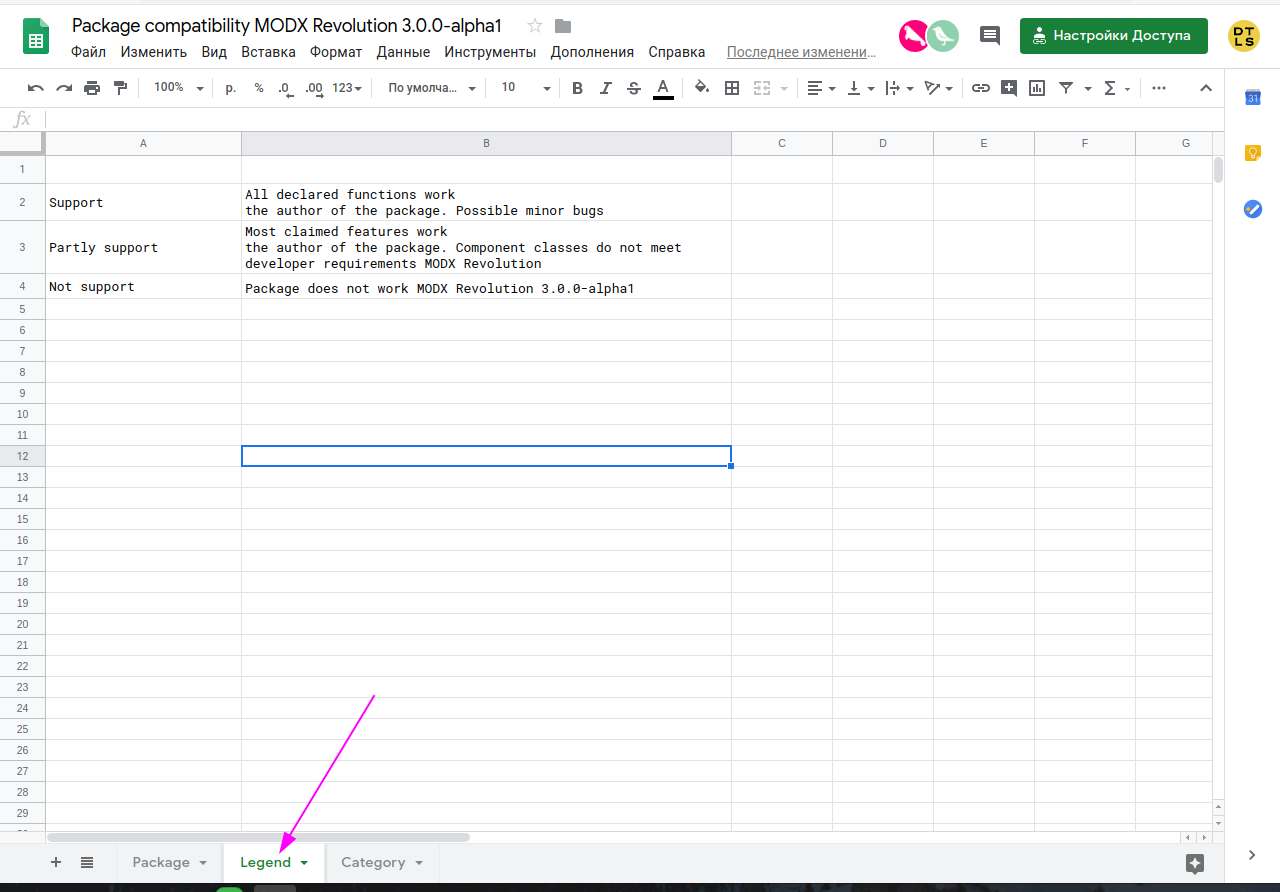Image resolution: width=1280 pixels, height=892 pixels.
Task: Click the Настройки Доступа button
Action: [x=1113, y=35]
